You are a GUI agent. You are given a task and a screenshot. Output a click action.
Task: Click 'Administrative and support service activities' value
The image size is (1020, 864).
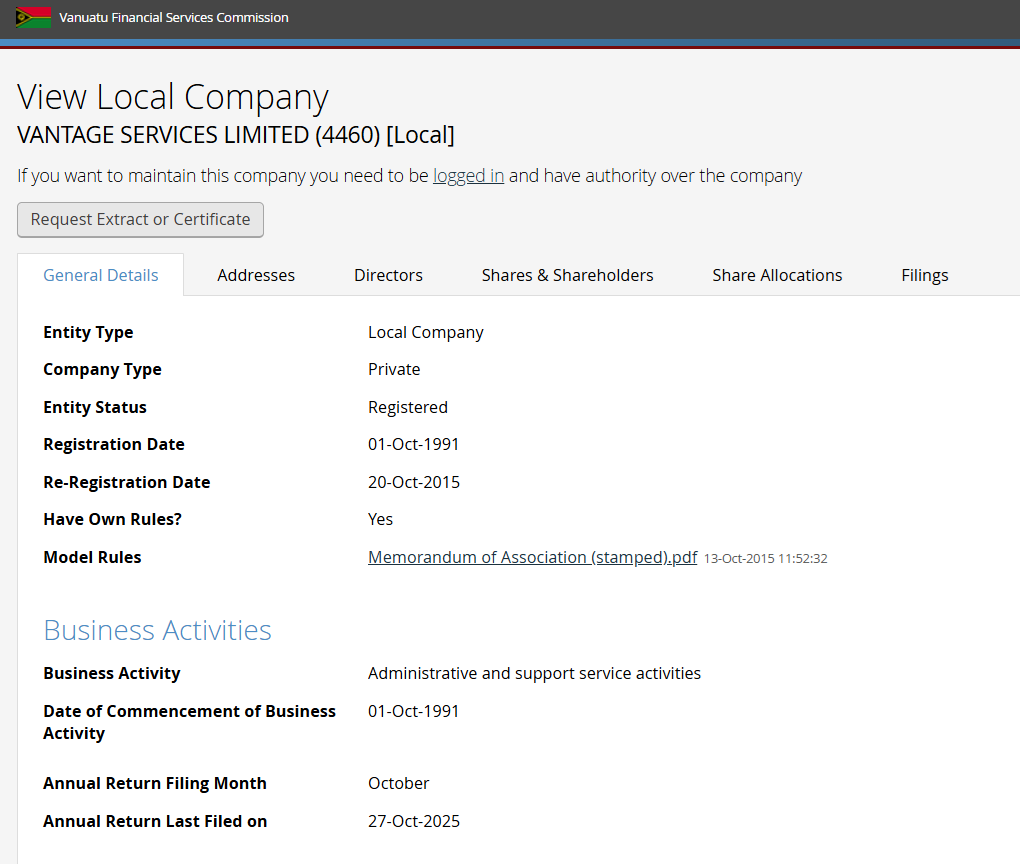pyautogui.click(x=534, y=673)
